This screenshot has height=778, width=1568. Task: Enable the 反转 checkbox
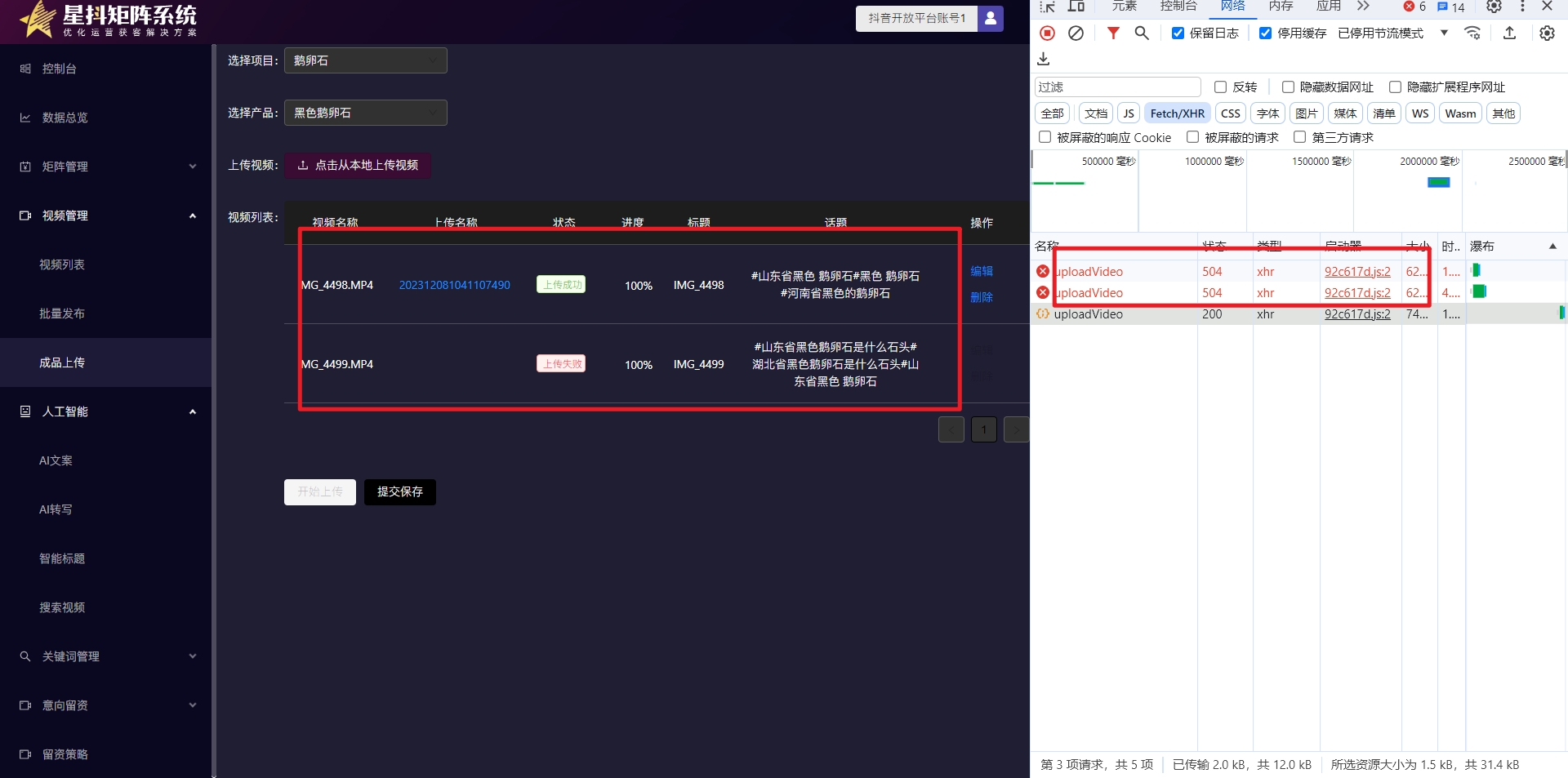click(x=1220, y=87)
